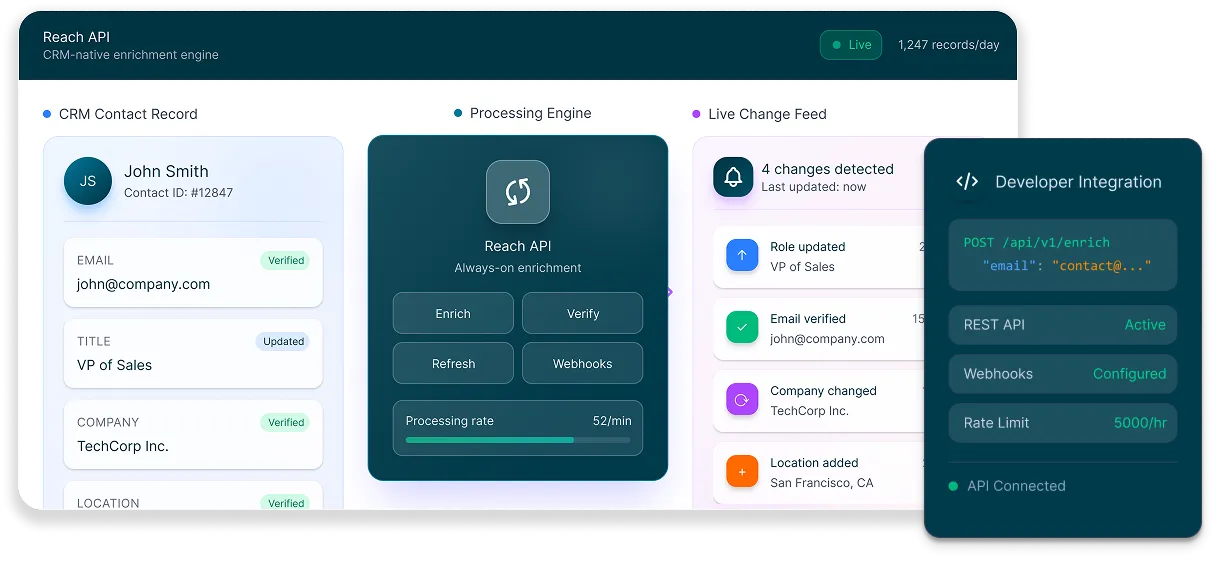Image resolution: width=1220 pixels, height=564 pixels.
Task: Click the REST API Active row
Action: pyautogui.click(x=1063, y=325)
